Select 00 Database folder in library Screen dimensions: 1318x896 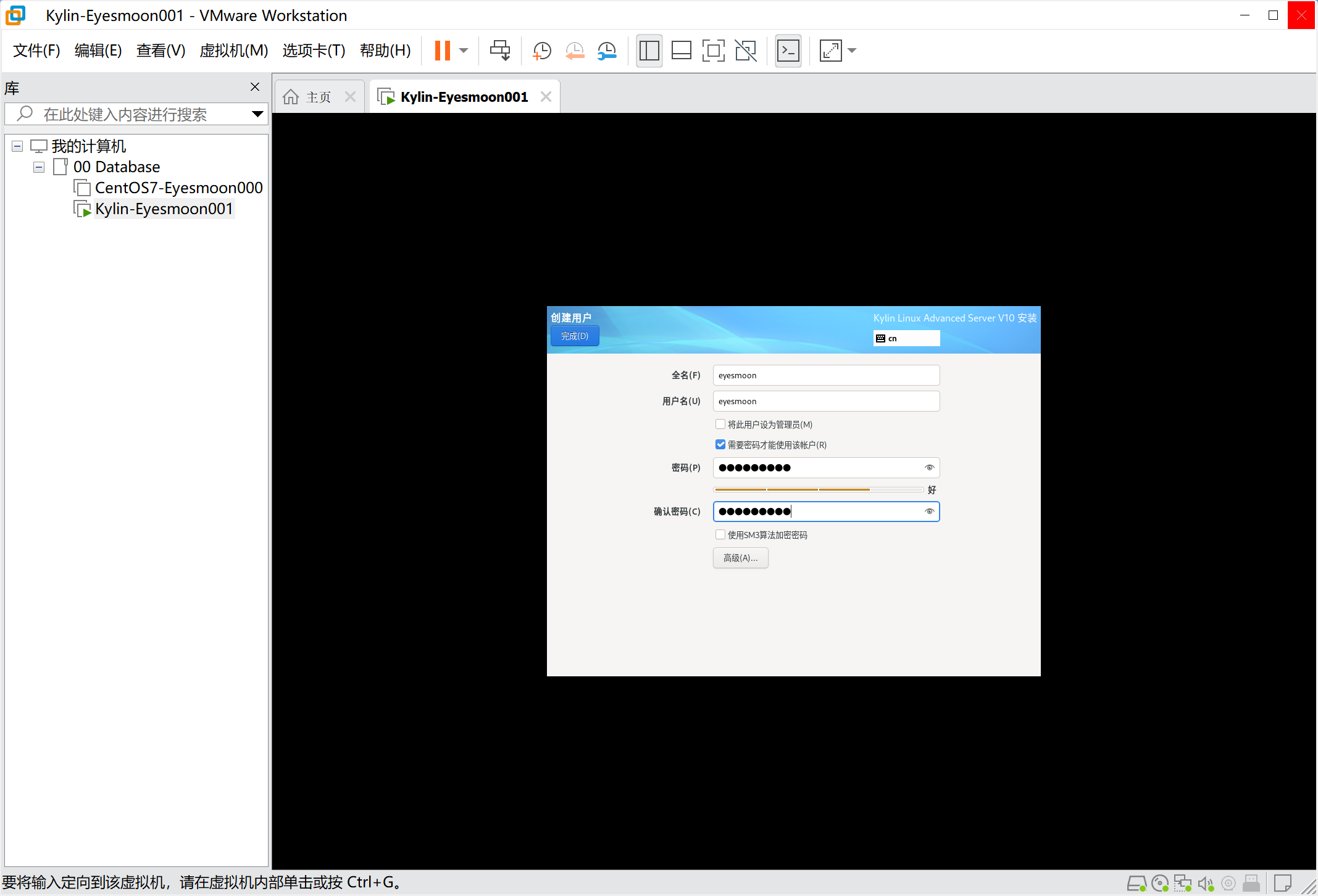(x=117, y=167)
